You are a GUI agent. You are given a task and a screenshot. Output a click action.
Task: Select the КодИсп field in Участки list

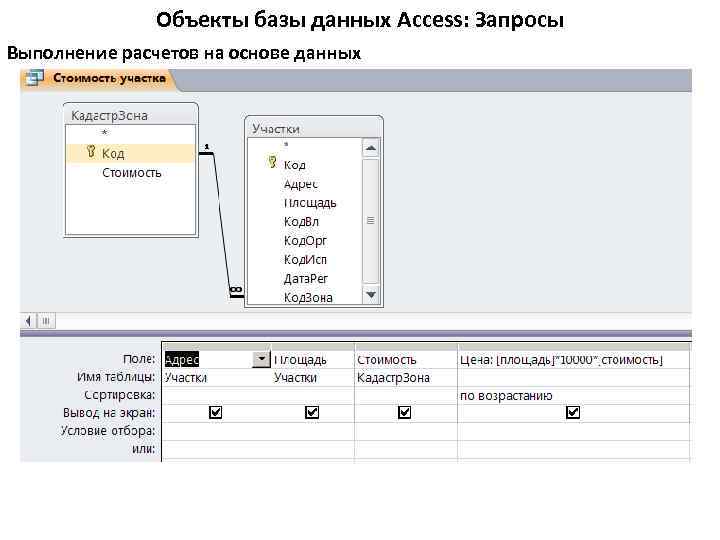(305, 260)
